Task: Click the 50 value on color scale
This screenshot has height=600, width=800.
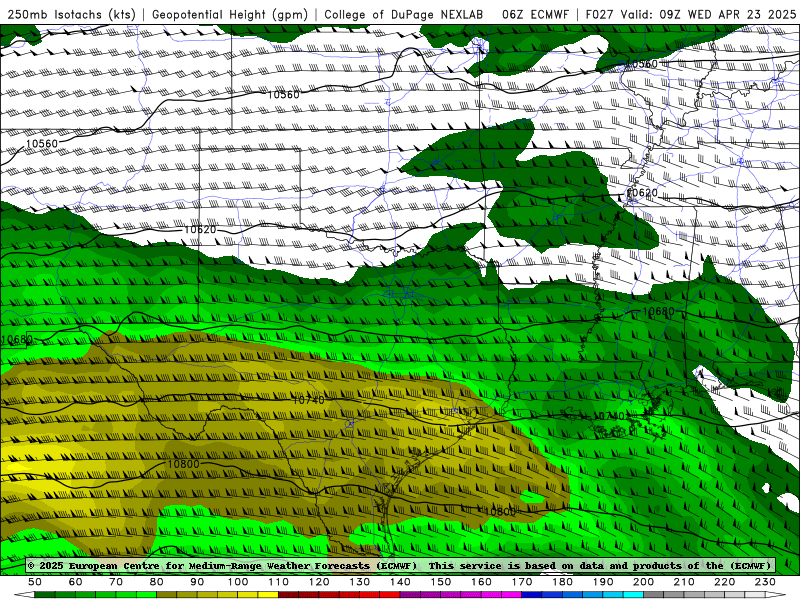Action: 35,582
